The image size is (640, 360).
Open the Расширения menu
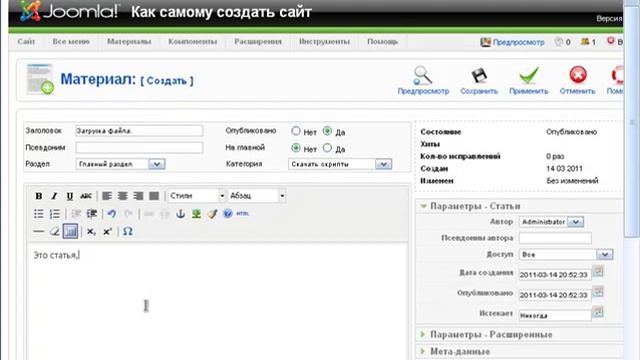pyautogui.click(x=258, y=42)
